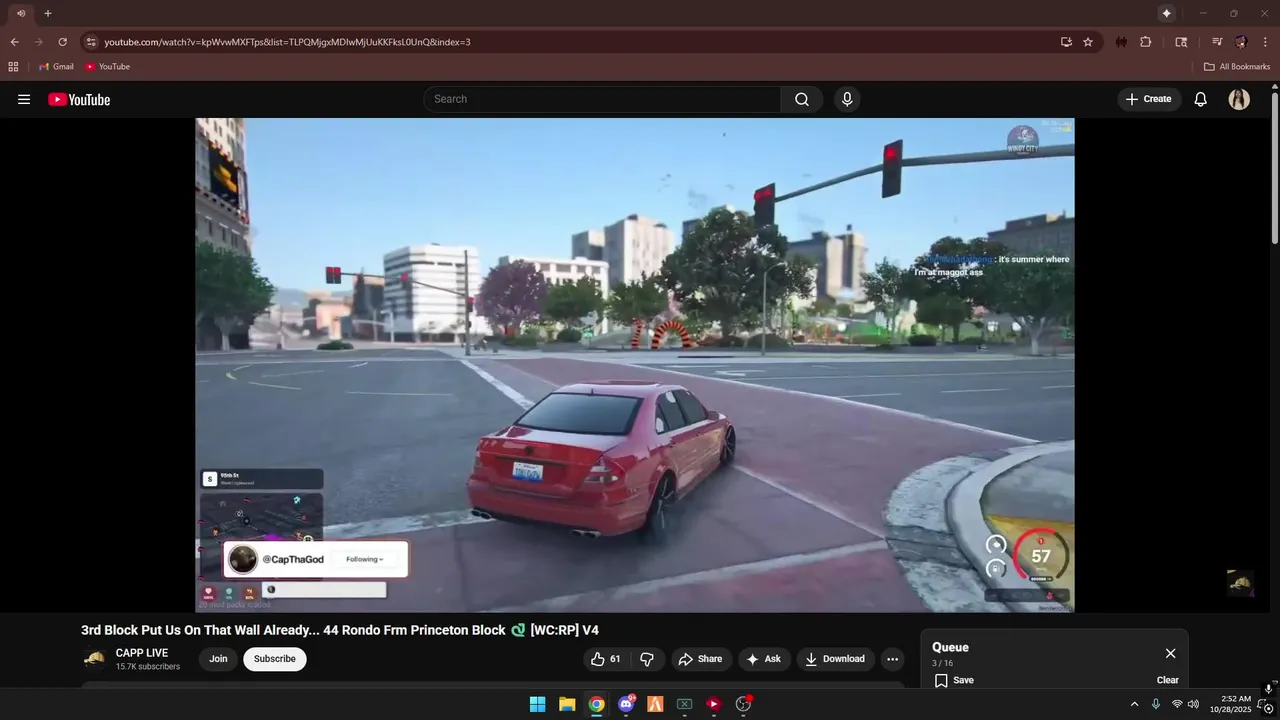
Task: Open Chrome profile avatar
Action: point(1241,42)
